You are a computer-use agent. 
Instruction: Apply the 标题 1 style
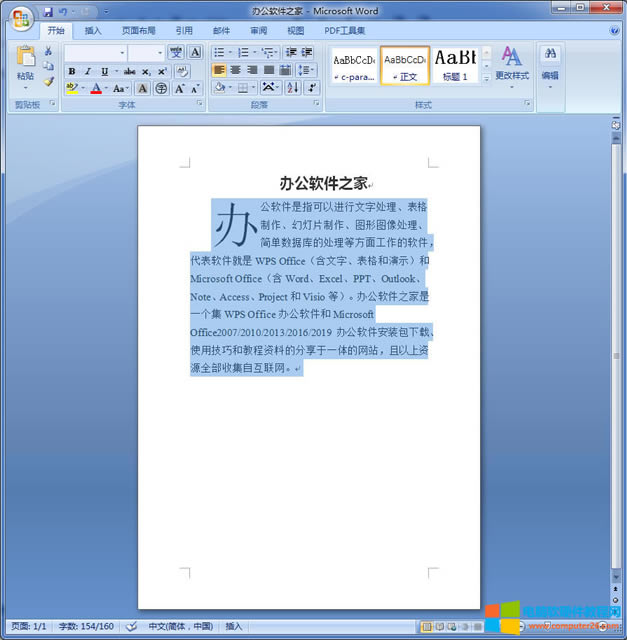(455, 65)
